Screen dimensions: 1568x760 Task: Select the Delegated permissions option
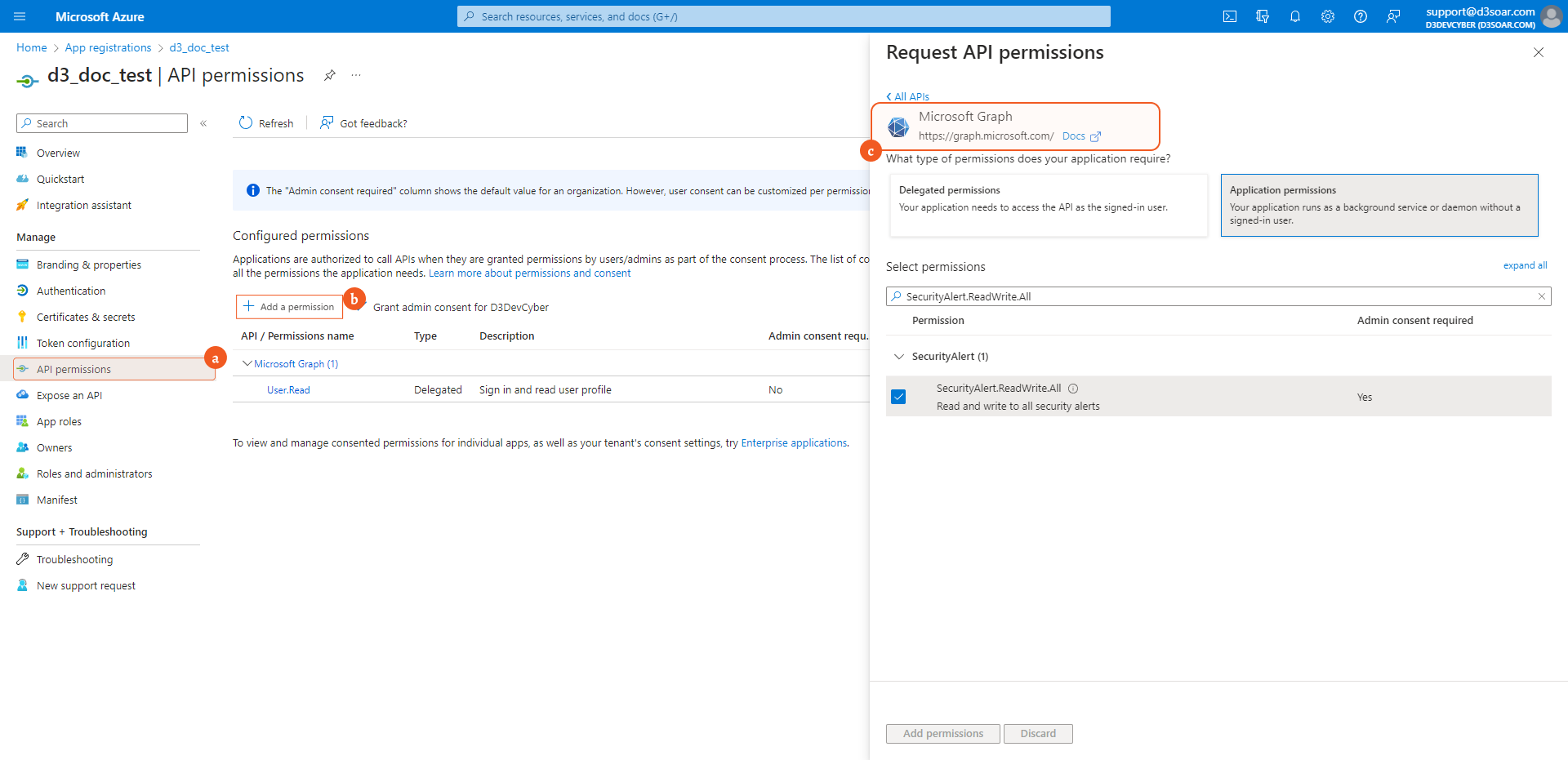(1048, 205)
